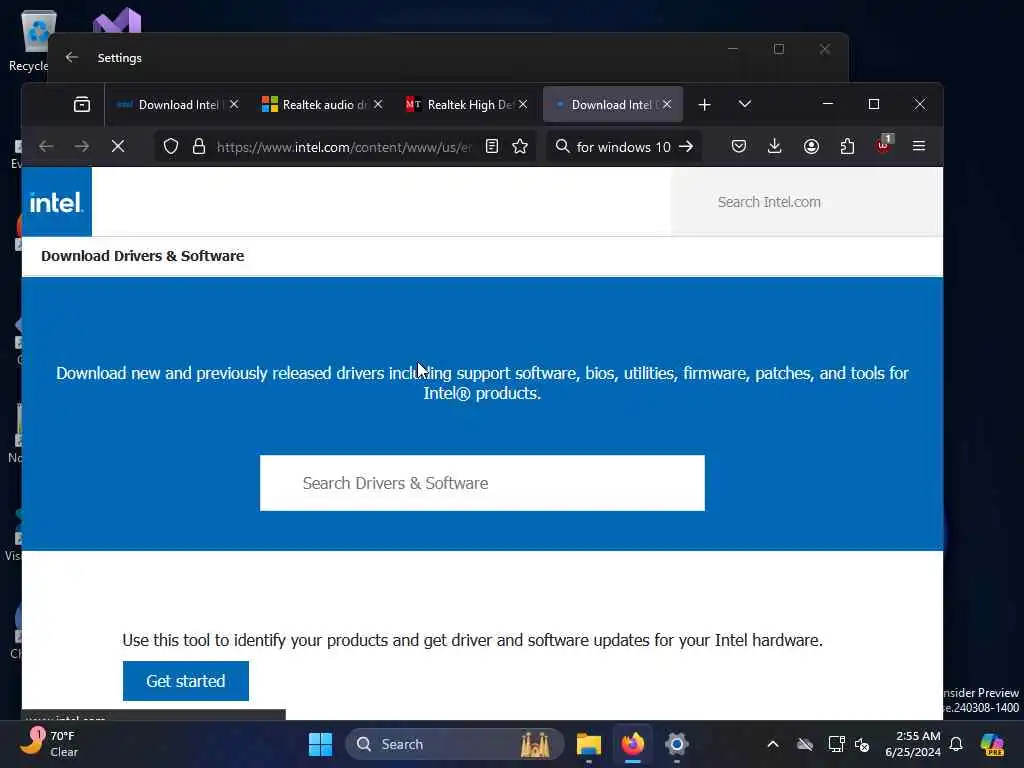The image size is (1024, 768).
Task: Close the Realtek audio driver tab
Action: (378, 104)
